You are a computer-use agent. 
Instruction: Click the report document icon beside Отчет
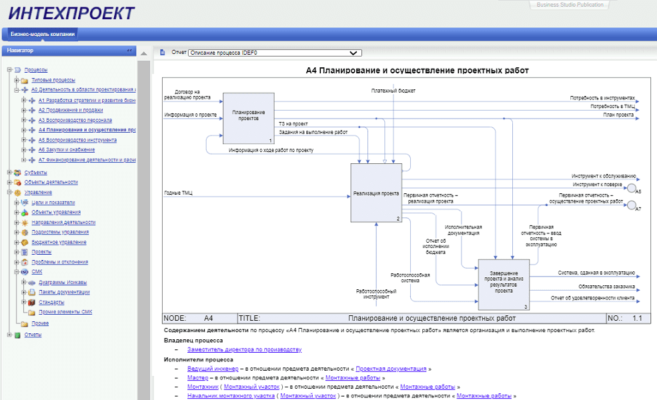163,52
